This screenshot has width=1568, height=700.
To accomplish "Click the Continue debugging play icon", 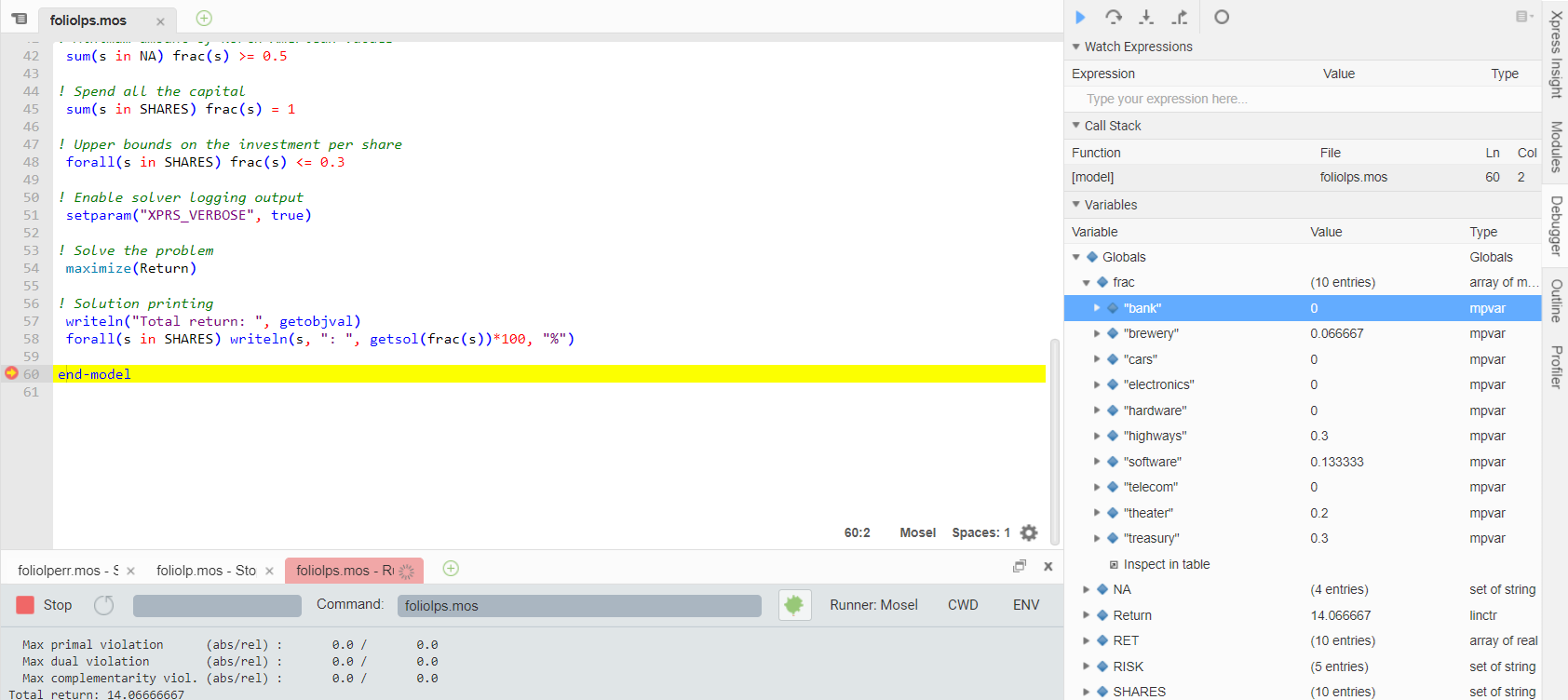I will coord(1080,17).
